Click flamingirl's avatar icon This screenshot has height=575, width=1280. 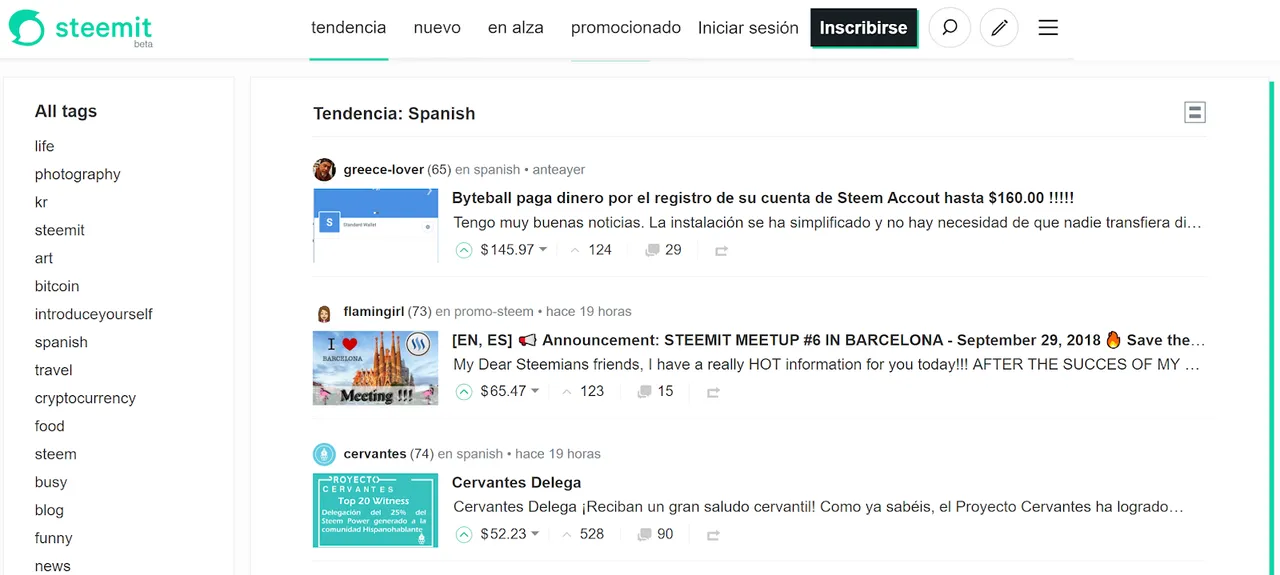point(324,313)
